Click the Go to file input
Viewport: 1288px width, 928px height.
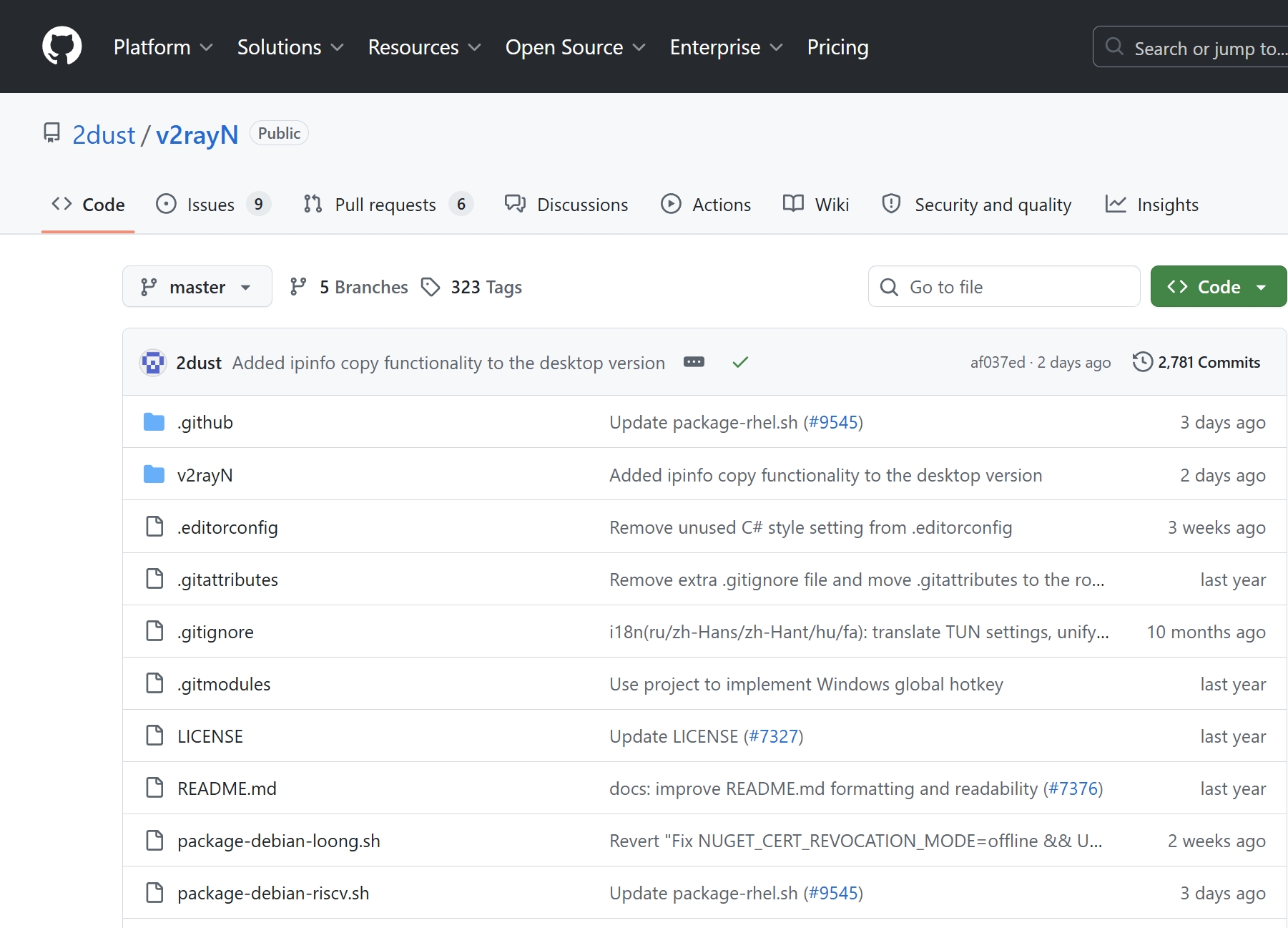[x=1004, y=286]
